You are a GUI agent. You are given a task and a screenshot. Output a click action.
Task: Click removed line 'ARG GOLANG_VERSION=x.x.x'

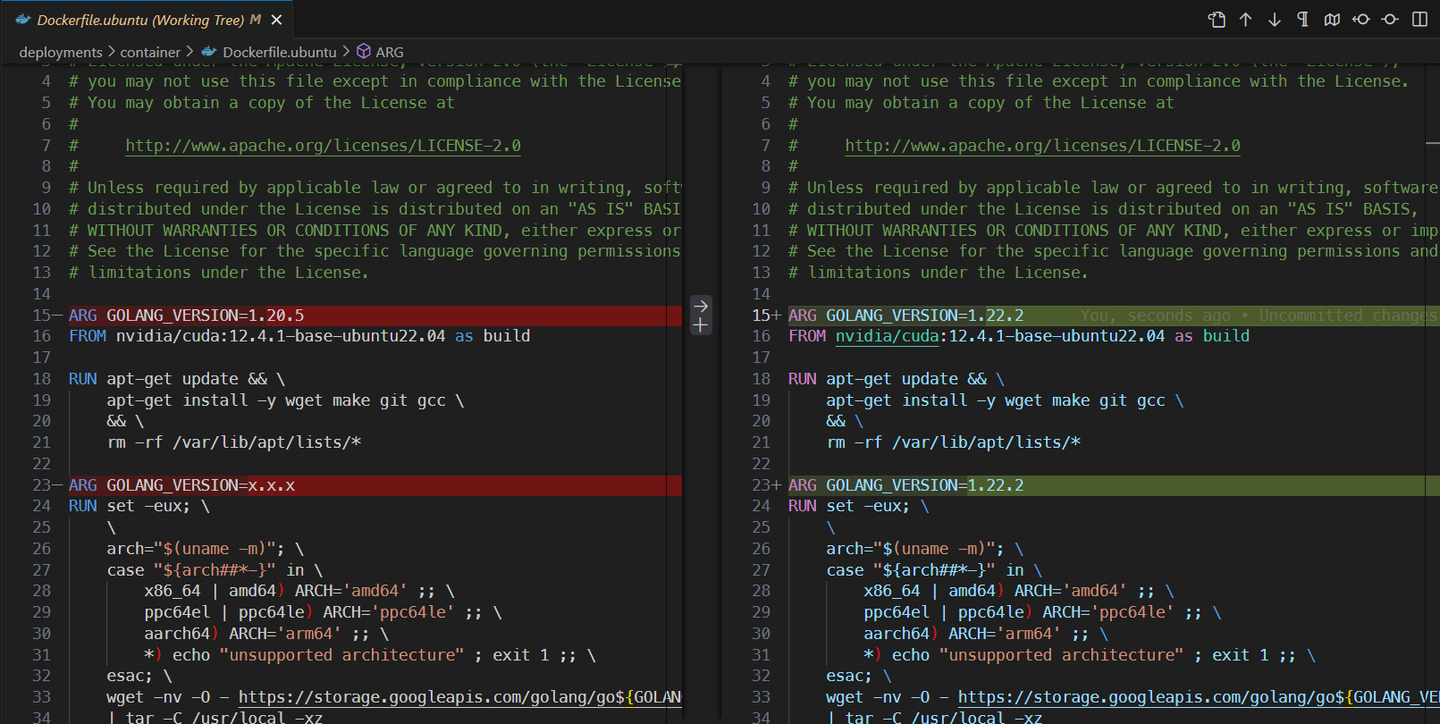pos(375,485)
